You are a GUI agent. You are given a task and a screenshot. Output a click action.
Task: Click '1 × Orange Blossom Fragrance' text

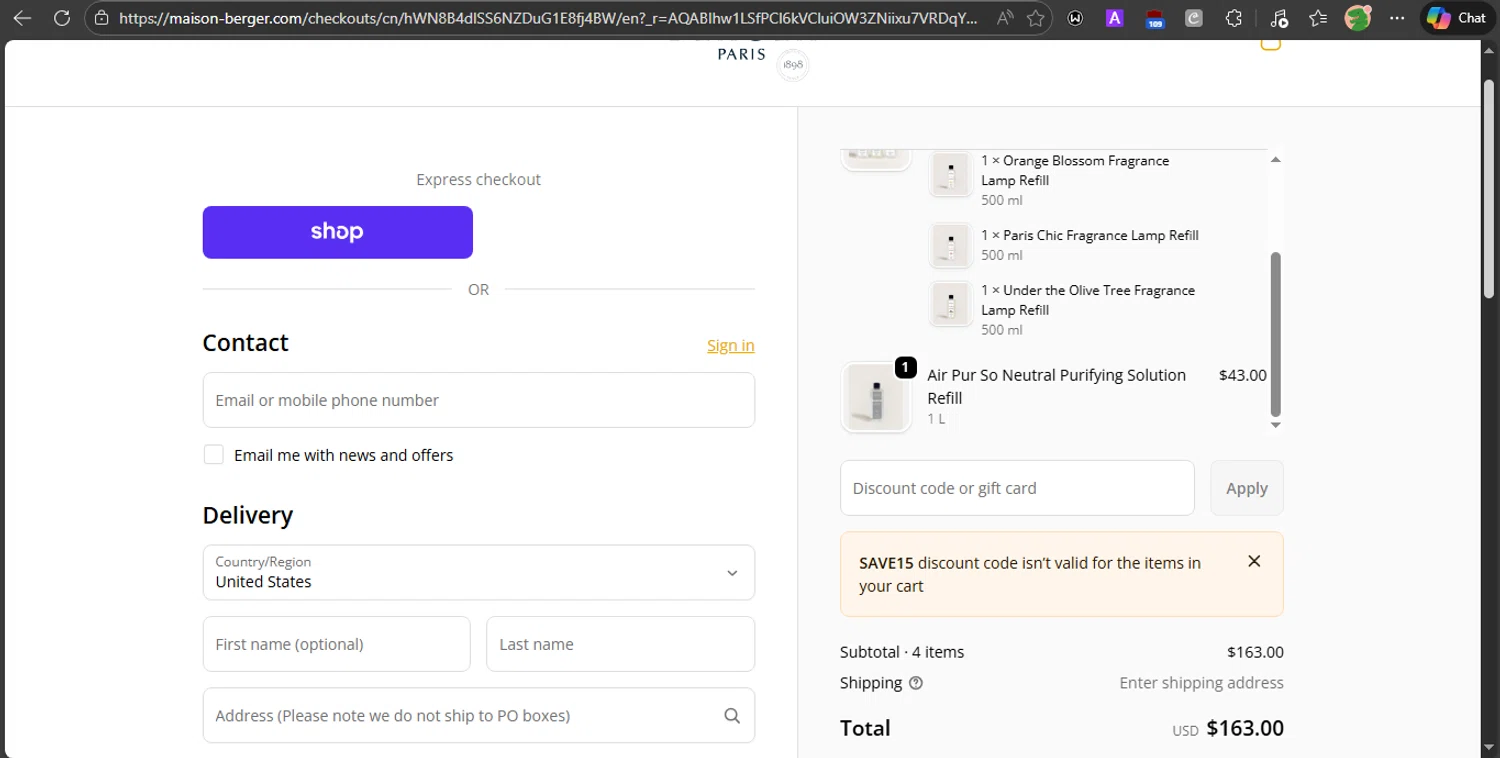tap(1075, 160)
